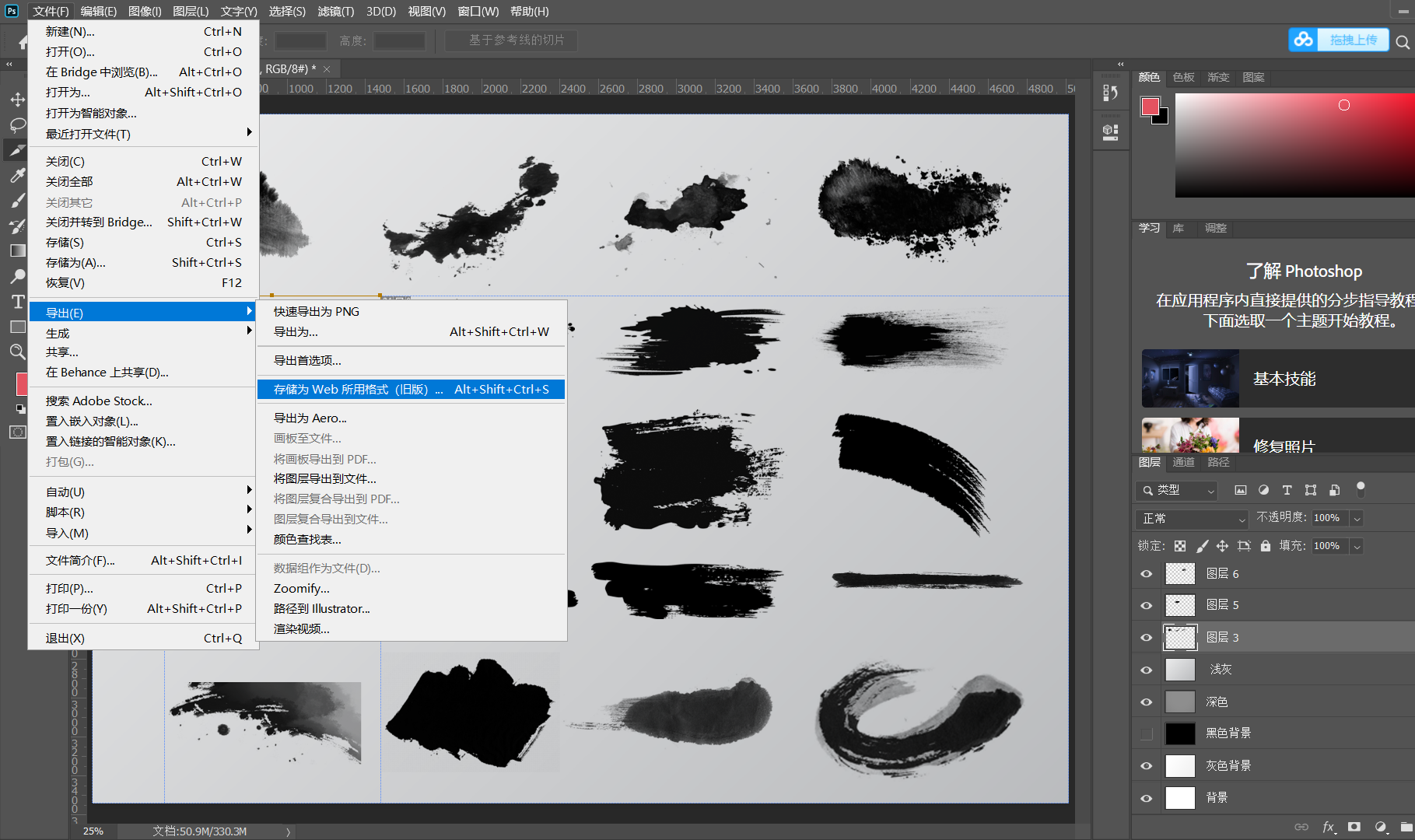Select the Rectangle shape tool
This screenshot has height=840, width=1415.
(x=17, y=327)
